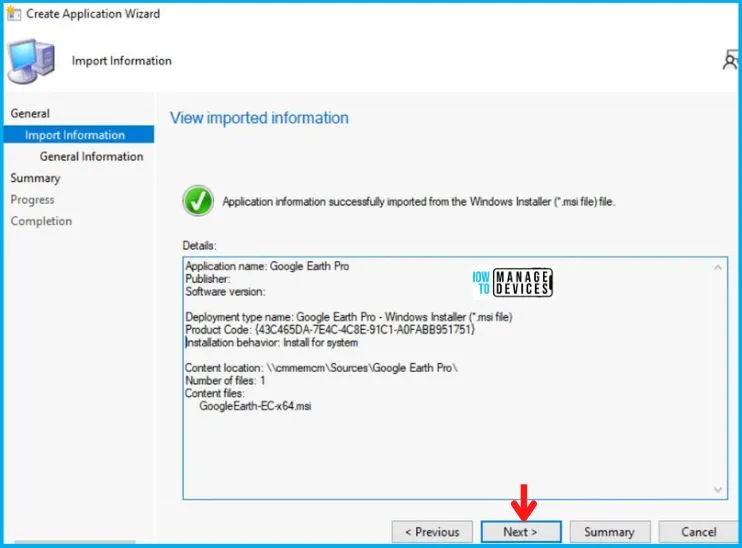The width and height of the screenshot is (742, 548).
Task: Click inside the Details text box
Action: (455, 378)
